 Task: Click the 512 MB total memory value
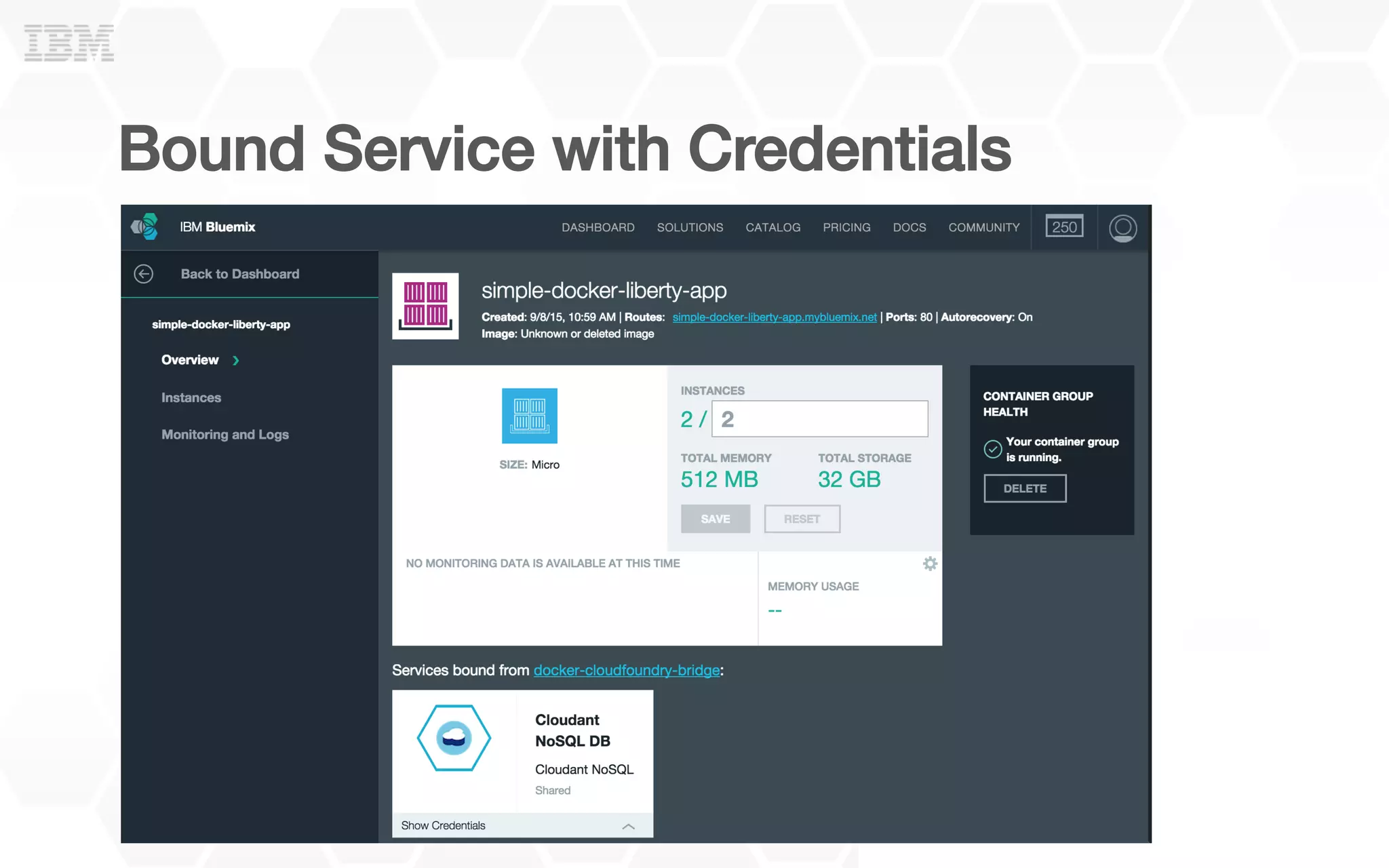coord(720,479)
